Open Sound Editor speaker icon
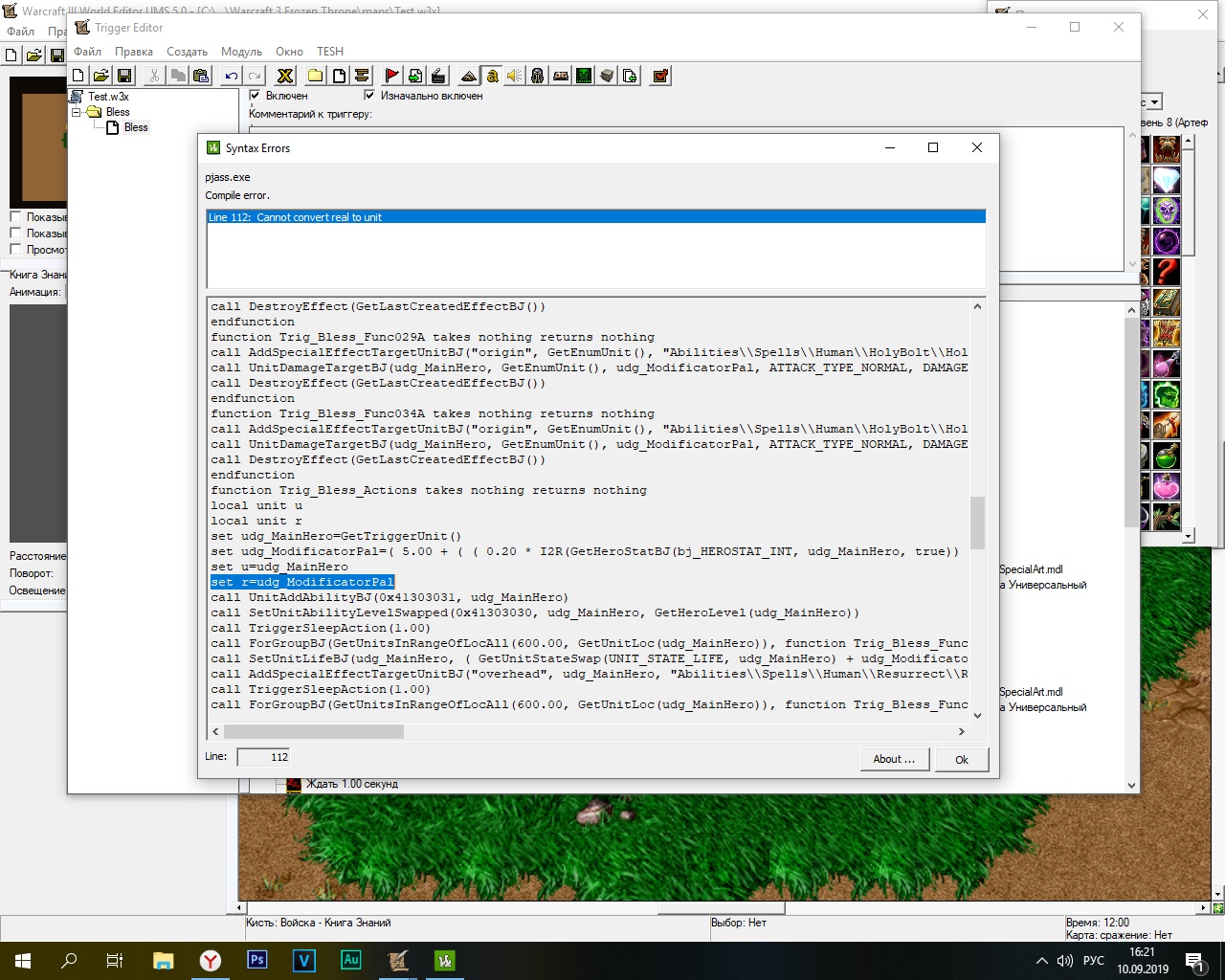Screen dimensions: 1225x980 pyautogui.click(x=515, y=76)
